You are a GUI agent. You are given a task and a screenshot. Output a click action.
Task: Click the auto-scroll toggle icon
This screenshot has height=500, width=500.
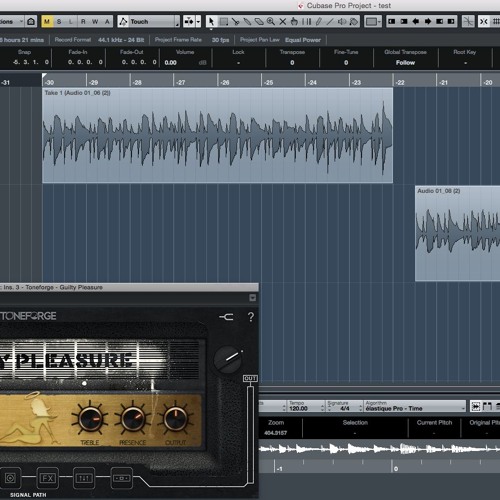[189, 22]
